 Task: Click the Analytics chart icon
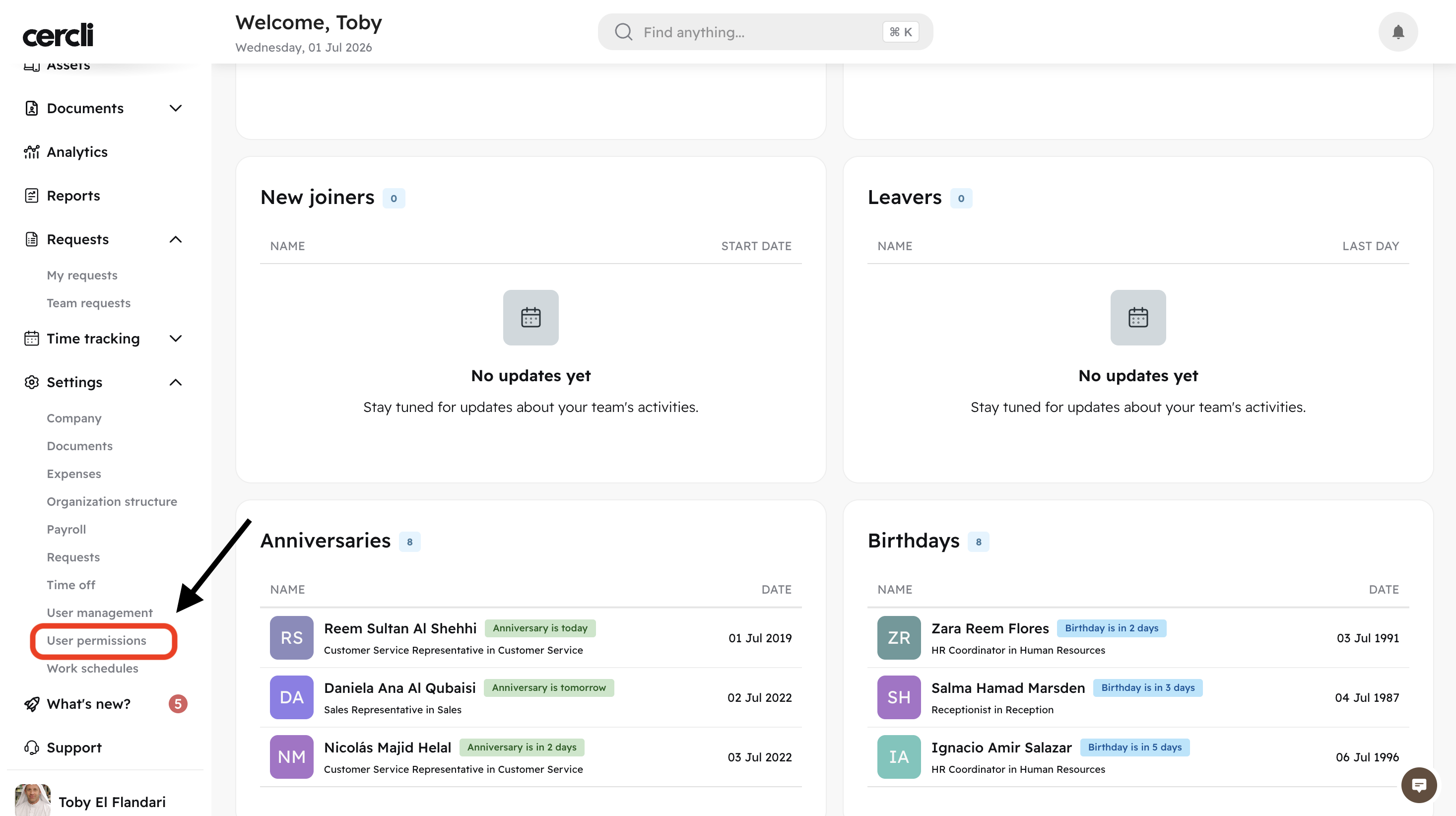click(x=32, y=151)
